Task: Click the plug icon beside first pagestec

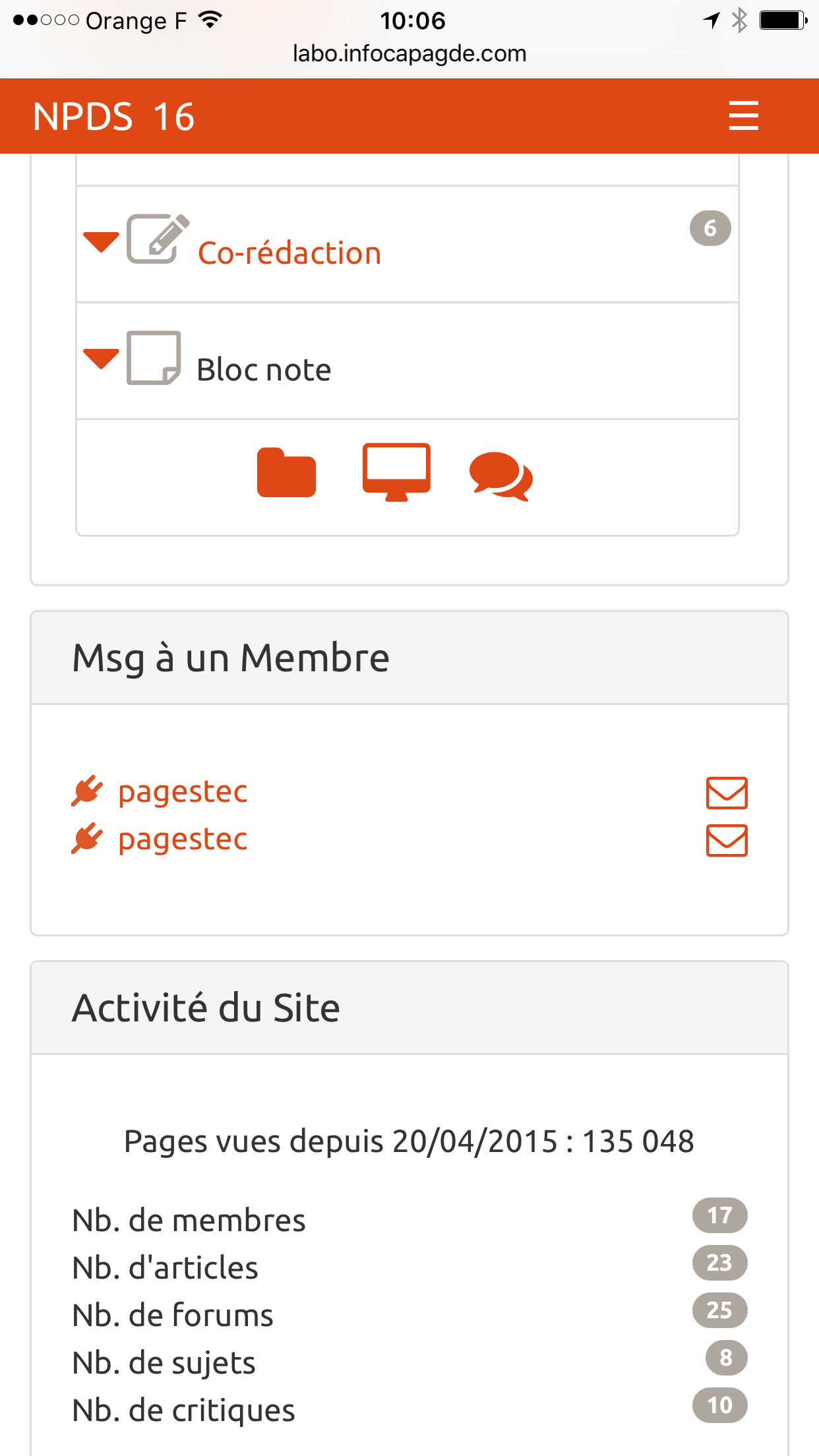Action: tap(87, 791)
